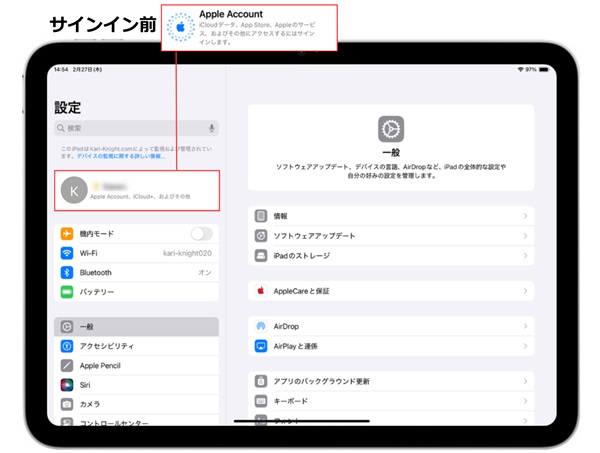Tap the large General gear icon in header
This screenshot has height=453, width=600.
[391, 129]
